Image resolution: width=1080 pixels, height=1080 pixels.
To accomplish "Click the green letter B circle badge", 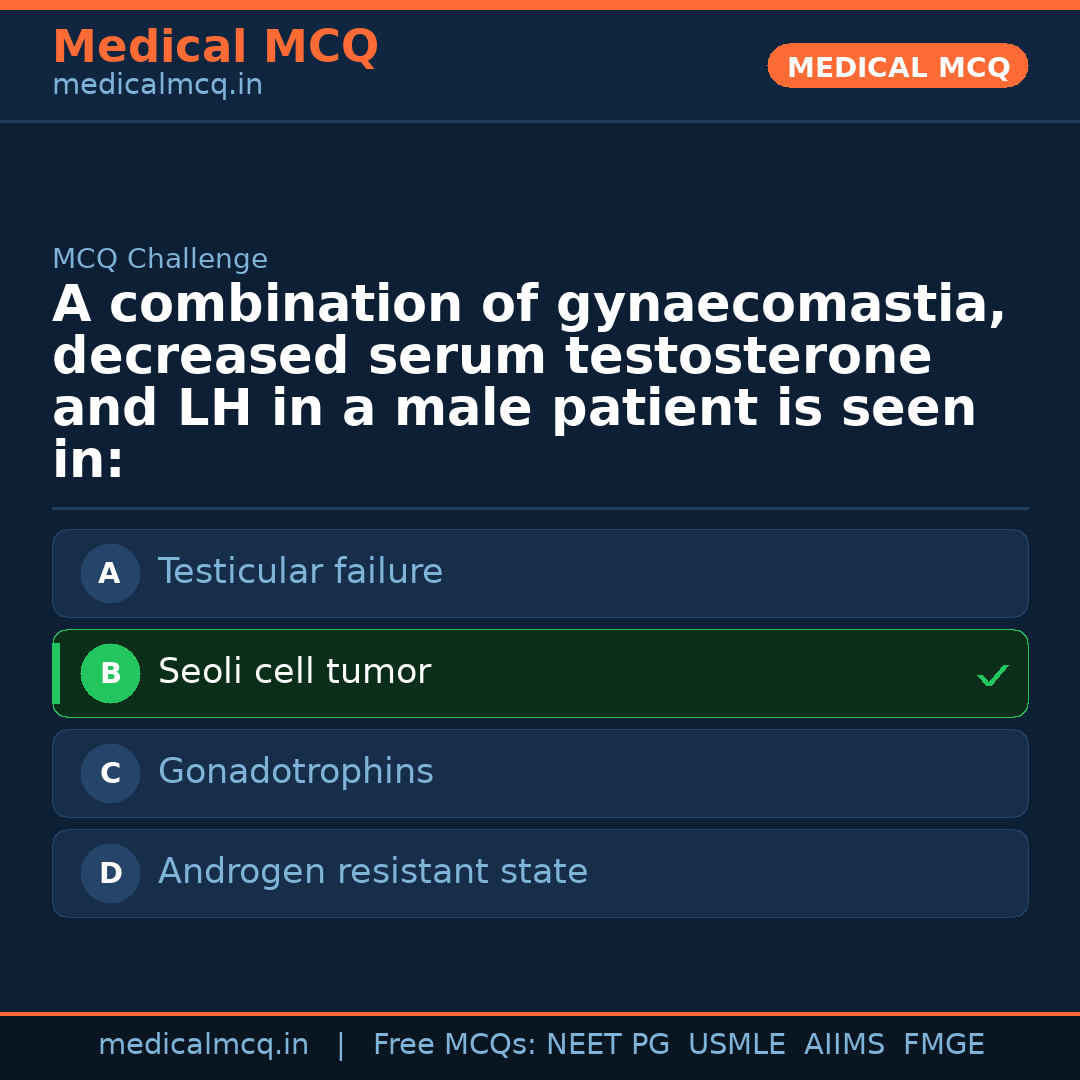I will (110, 674).
